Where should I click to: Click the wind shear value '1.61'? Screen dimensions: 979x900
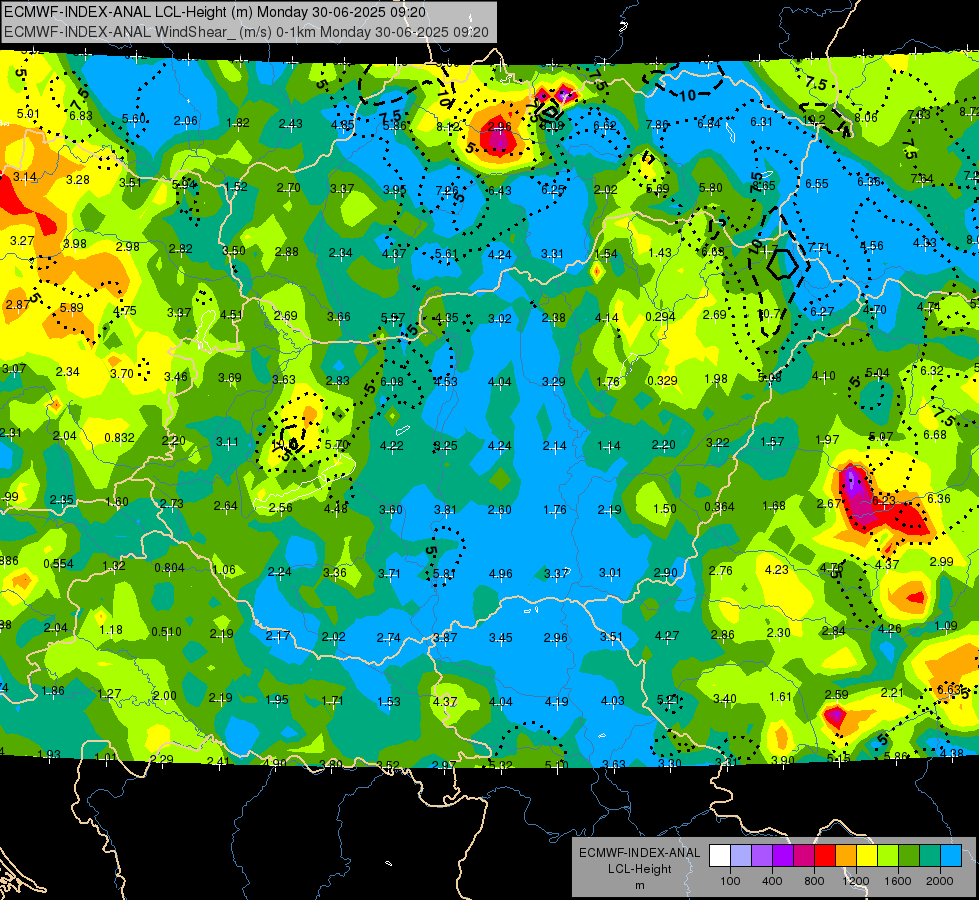780,696
